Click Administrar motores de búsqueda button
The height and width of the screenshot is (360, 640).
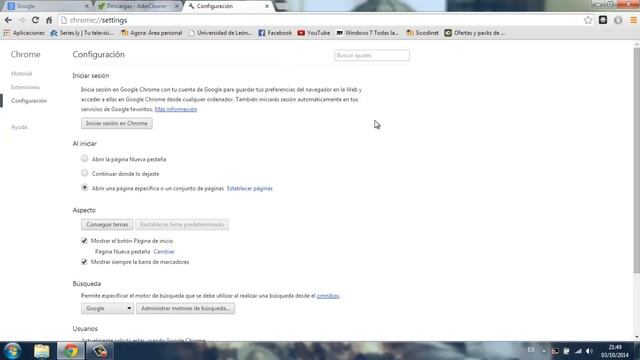tap(186, 308)
